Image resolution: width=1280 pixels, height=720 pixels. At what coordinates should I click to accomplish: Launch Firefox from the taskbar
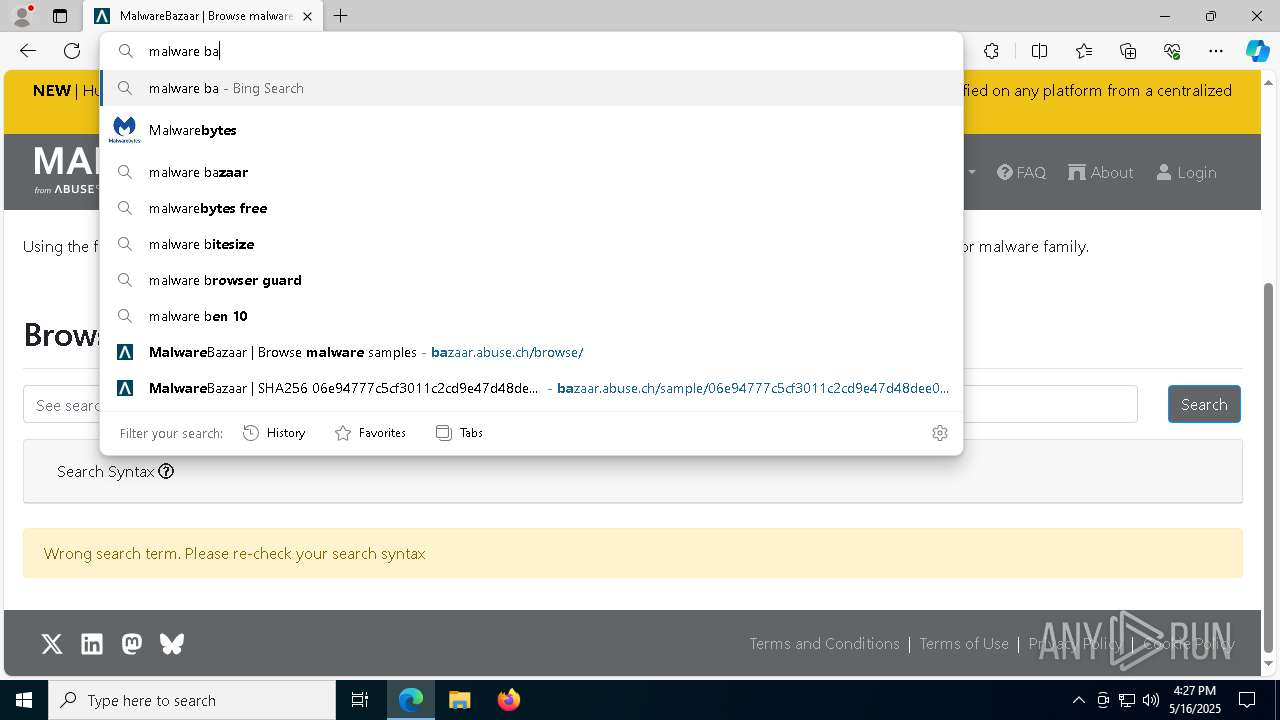click(509, 700)
